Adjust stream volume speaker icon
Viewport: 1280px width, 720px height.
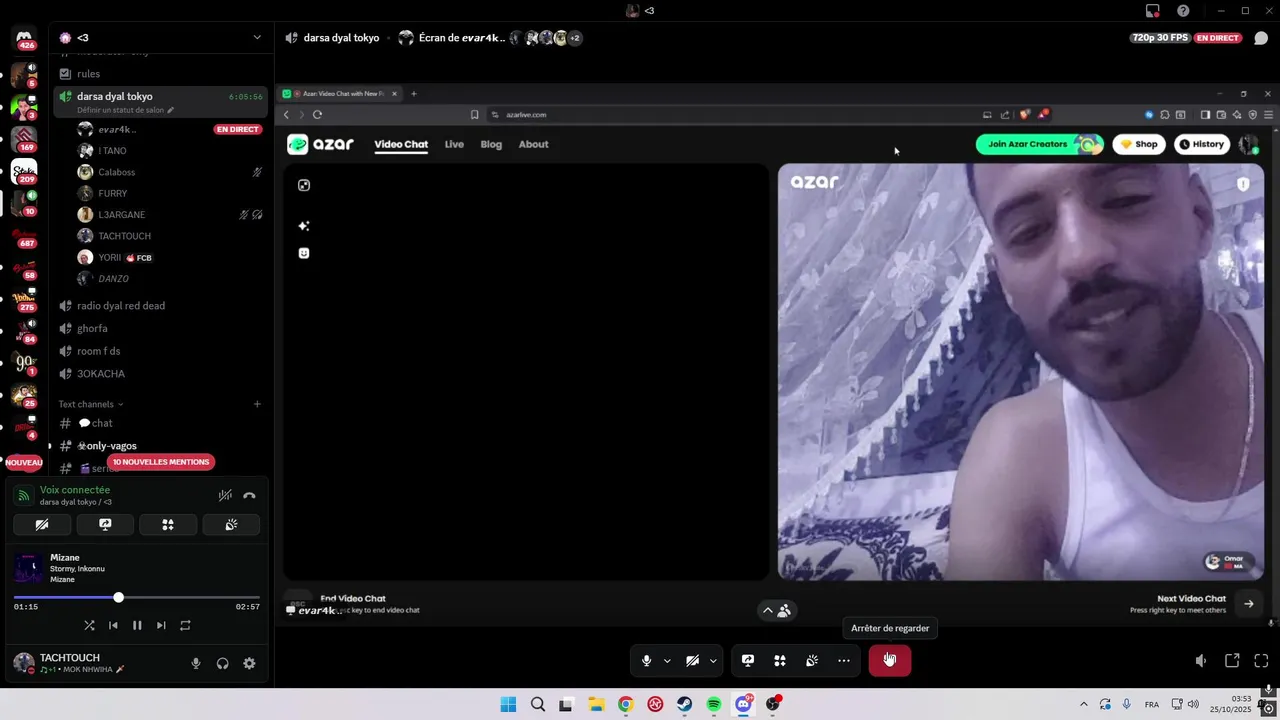click(1201, 661)
